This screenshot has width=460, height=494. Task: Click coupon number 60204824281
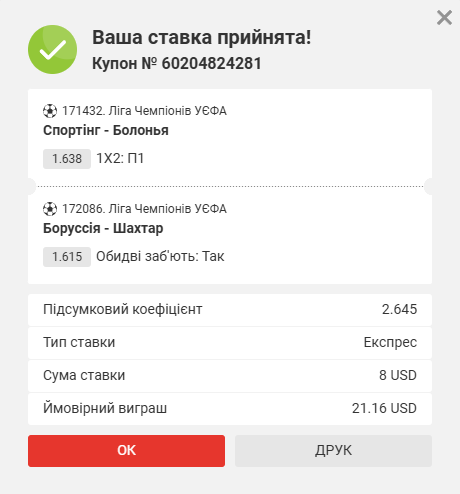pos(212,63)
